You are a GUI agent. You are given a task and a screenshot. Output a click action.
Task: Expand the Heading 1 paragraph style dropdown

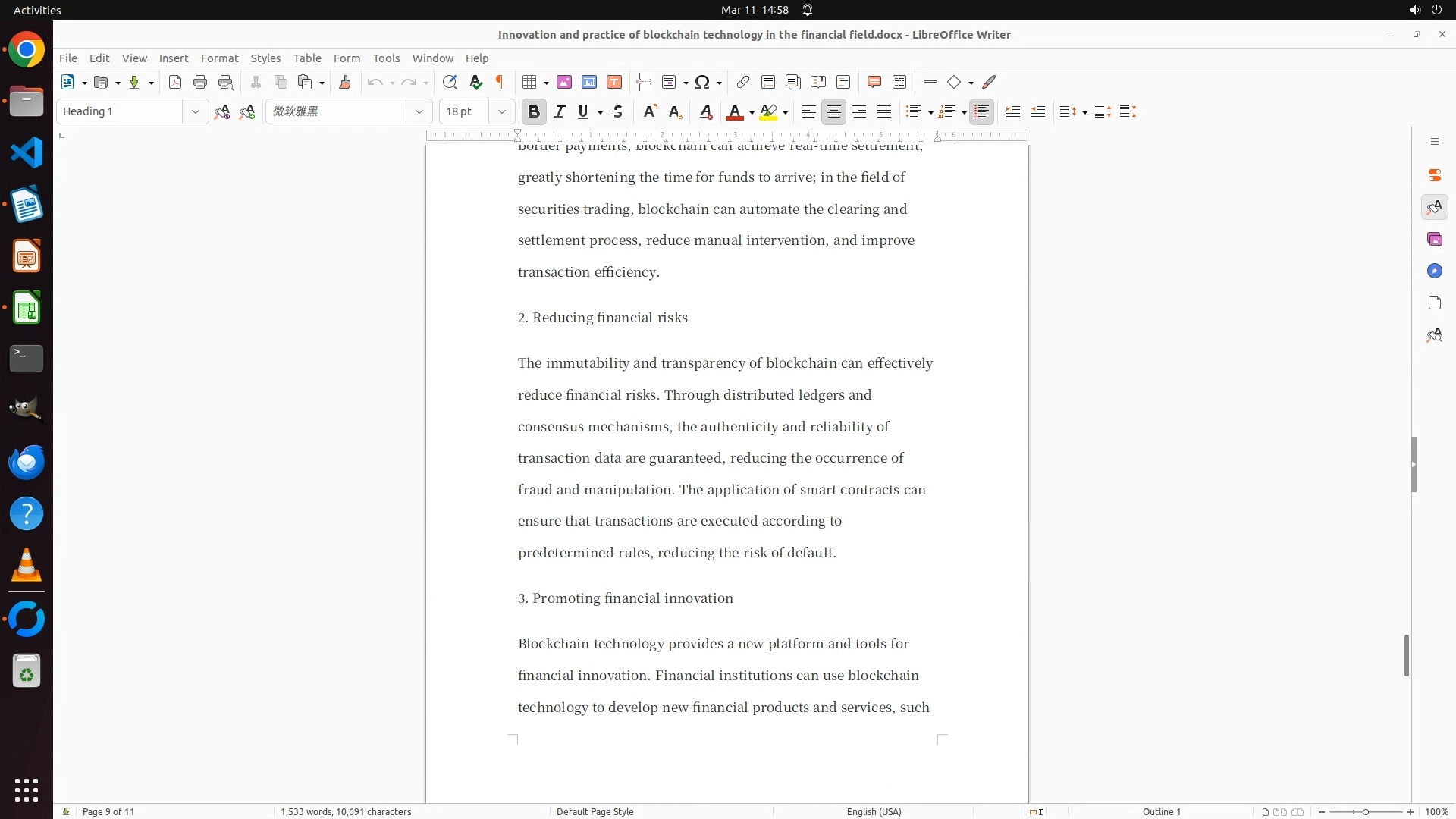coord(195,111)
